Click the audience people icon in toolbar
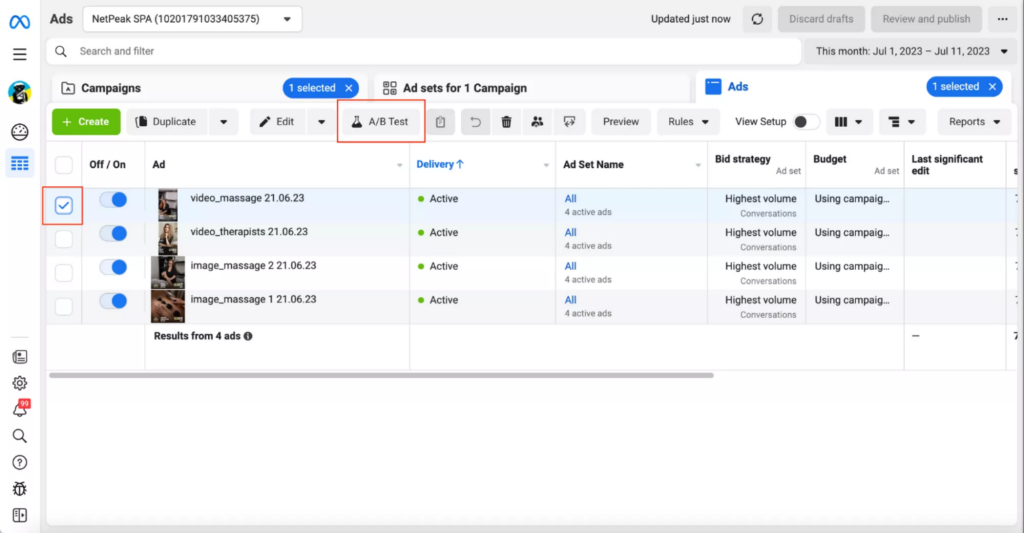 [538, 122]
